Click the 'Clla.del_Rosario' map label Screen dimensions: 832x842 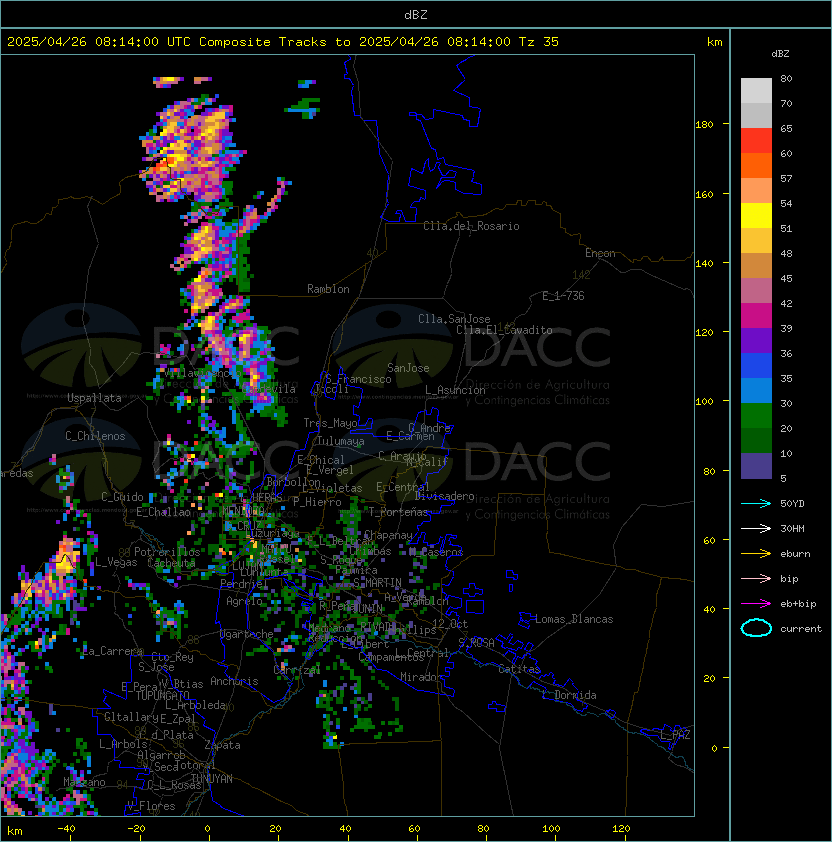pos(471,226)
